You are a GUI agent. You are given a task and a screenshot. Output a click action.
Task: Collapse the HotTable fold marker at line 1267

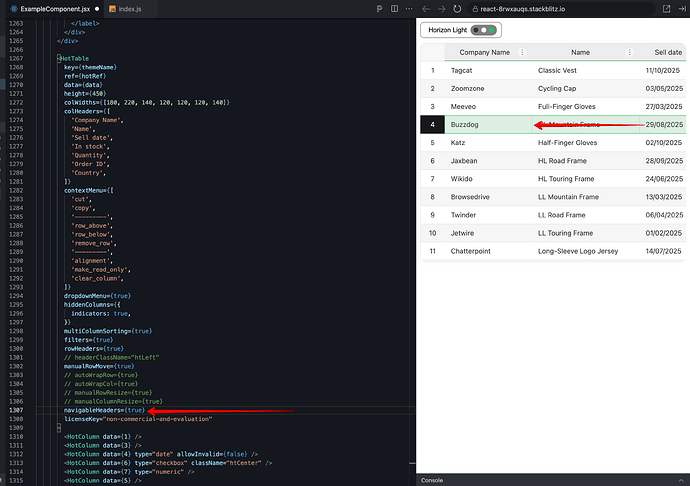tap(59, 58)
